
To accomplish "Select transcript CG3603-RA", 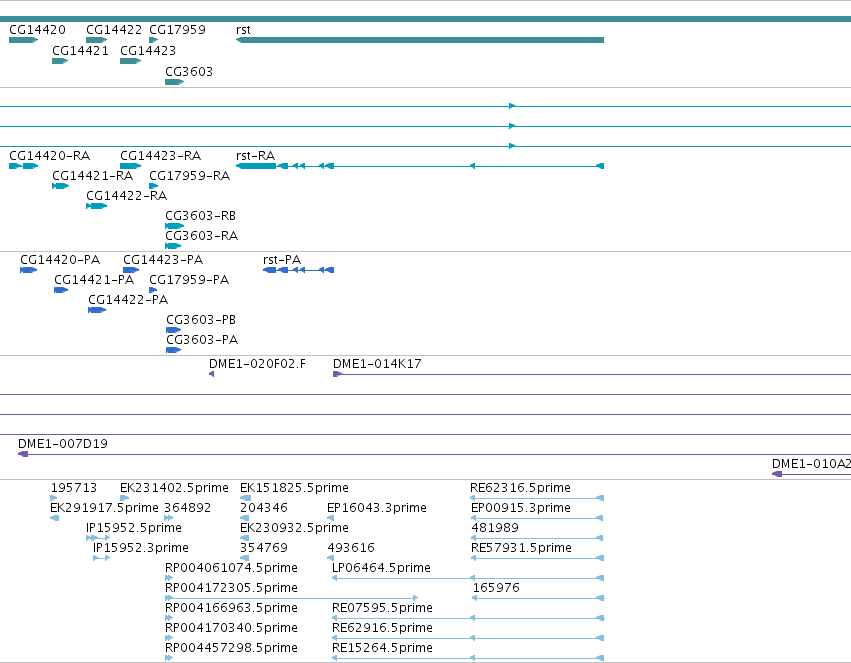I will coord(201,237).
